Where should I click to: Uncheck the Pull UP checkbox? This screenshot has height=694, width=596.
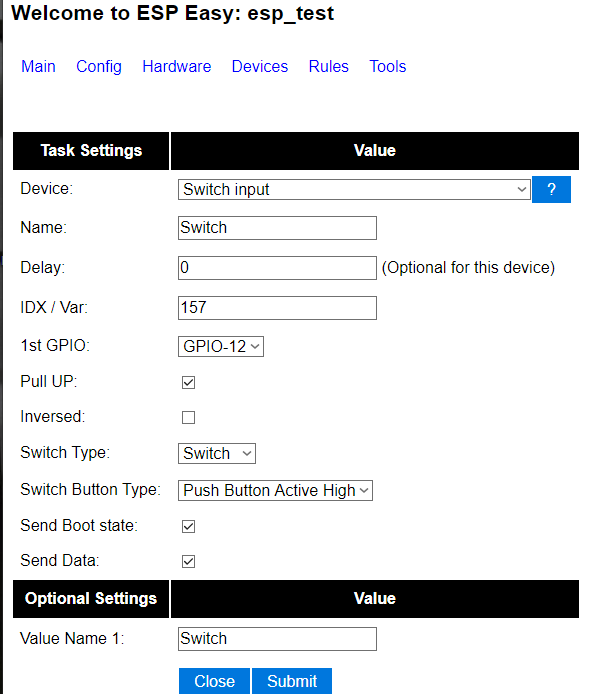pos(188,382)
